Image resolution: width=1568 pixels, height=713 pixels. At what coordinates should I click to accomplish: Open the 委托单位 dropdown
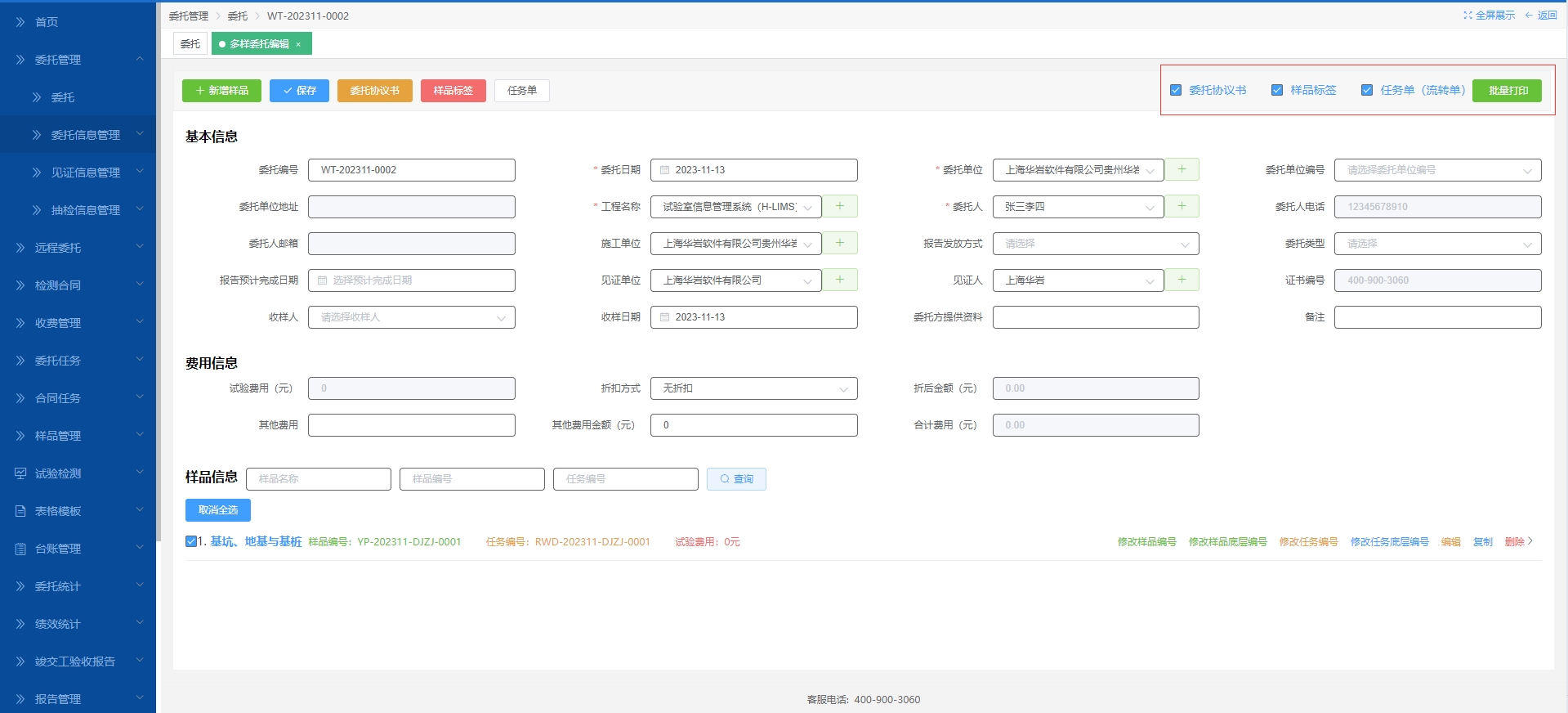tap(1079, 170)
